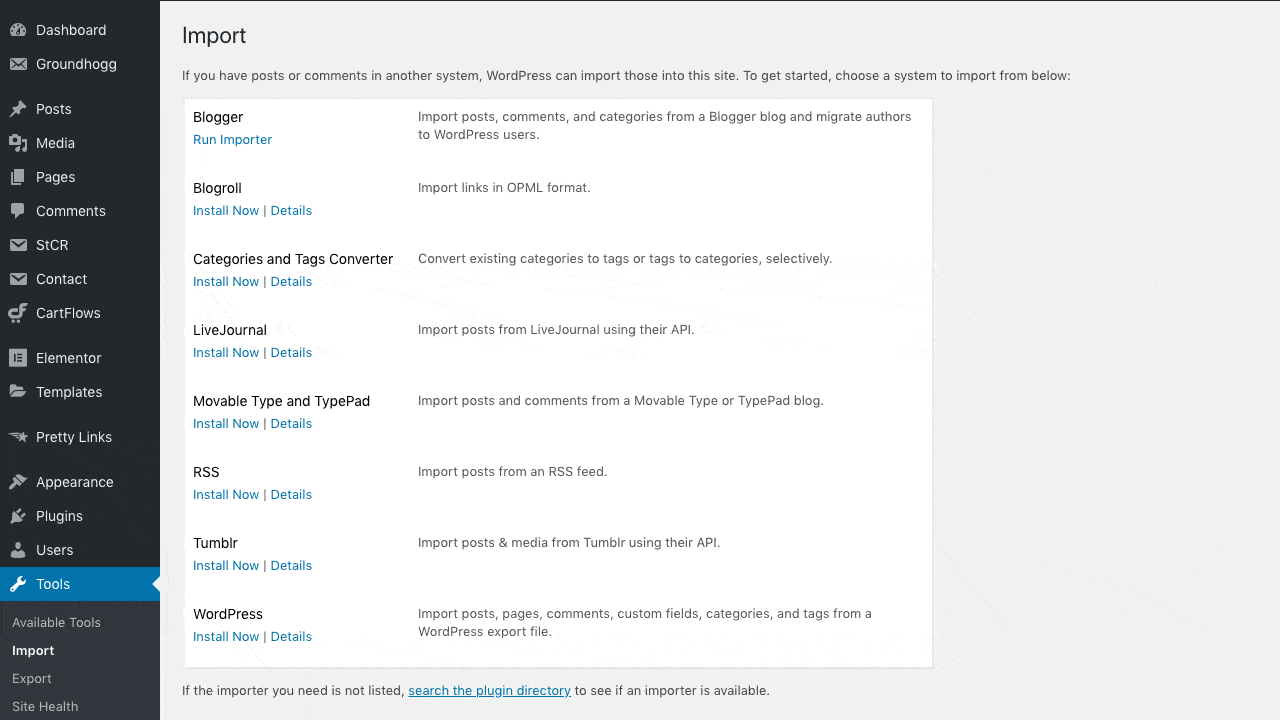Click 'Import links in OPML format.' text
Screen dimensions: 1280x720
tap(504, 187)
